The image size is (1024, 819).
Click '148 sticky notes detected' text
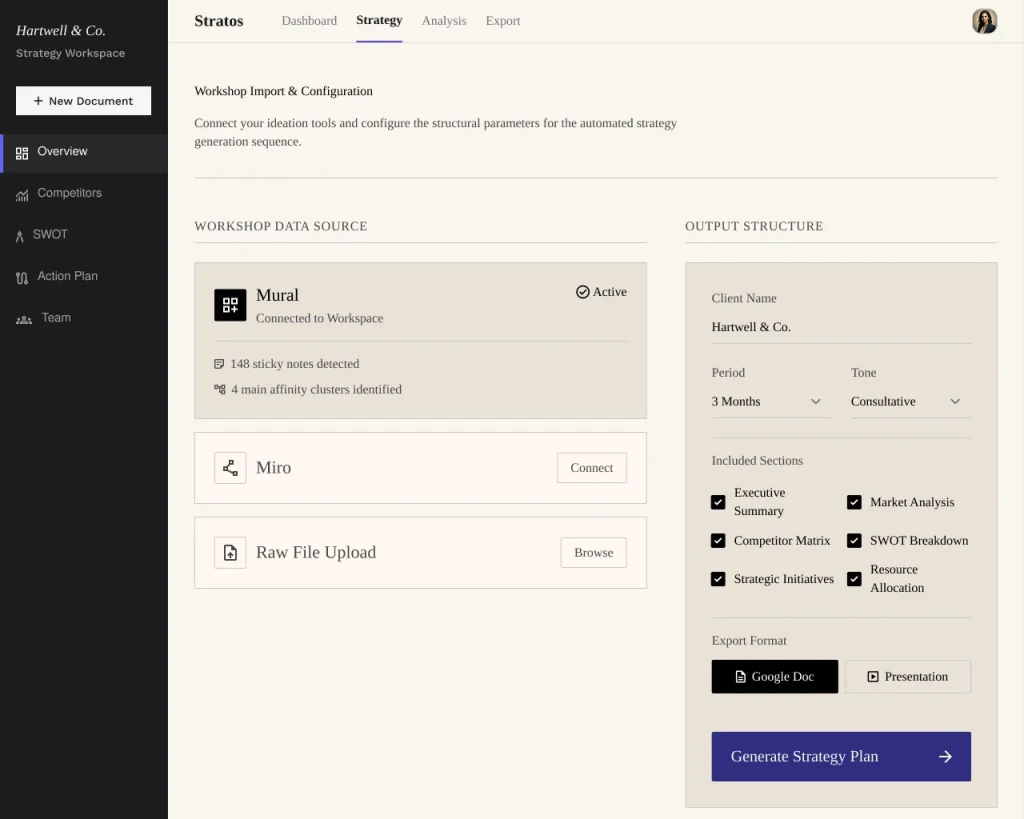click(x=295, y=364)
